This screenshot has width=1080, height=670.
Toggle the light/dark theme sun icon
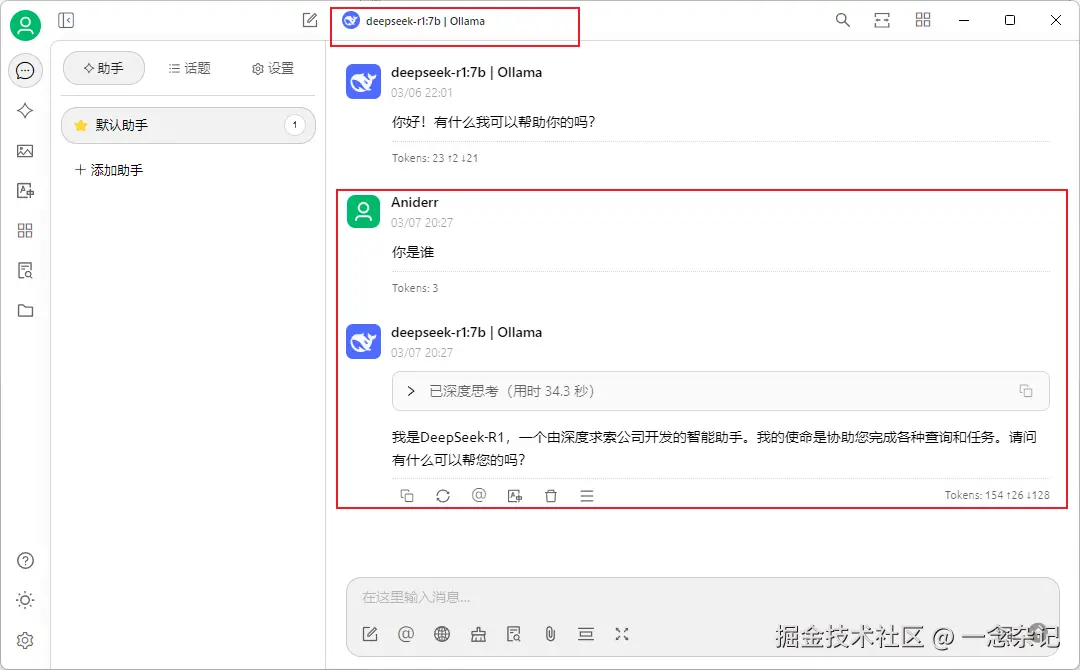tap(25, 600)
